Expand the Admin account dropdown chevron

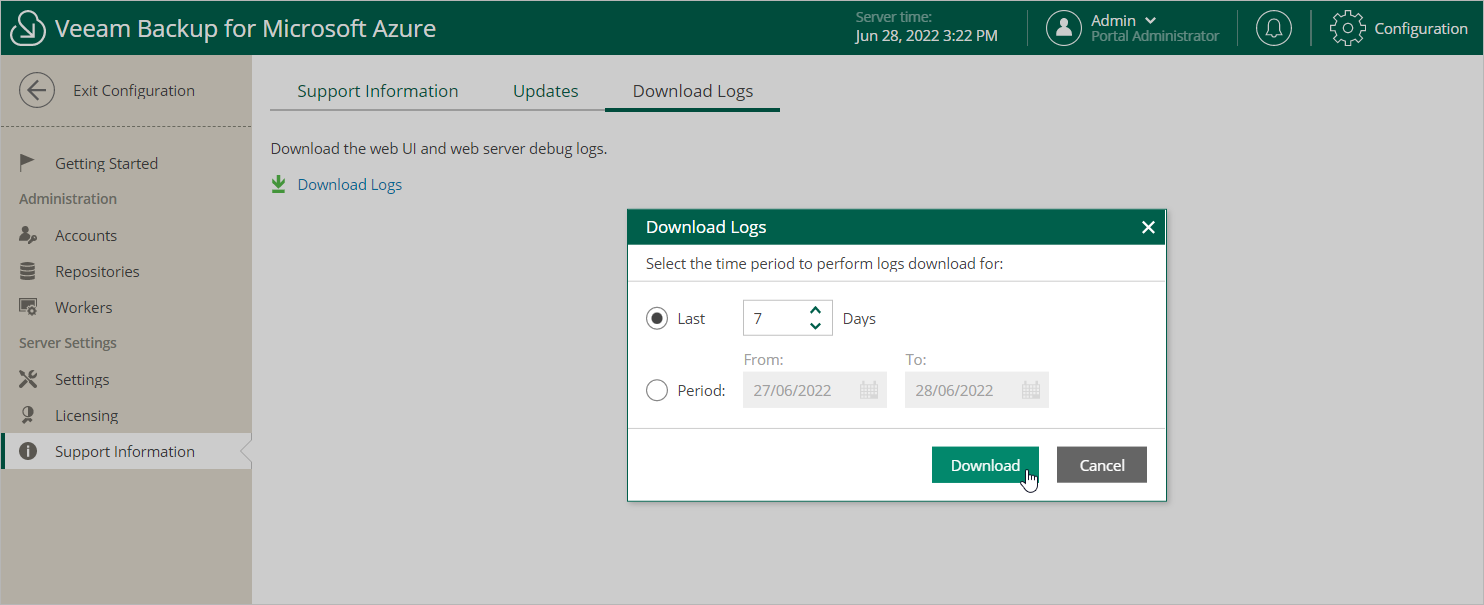coord(1150,20)
